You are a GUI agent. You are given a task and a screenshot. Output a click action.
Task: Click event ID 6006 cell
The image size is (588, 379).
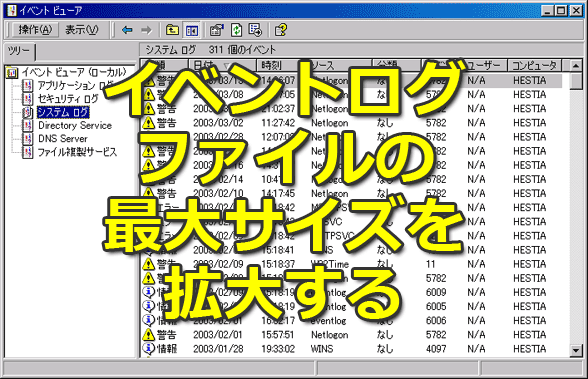pos(436,321)
